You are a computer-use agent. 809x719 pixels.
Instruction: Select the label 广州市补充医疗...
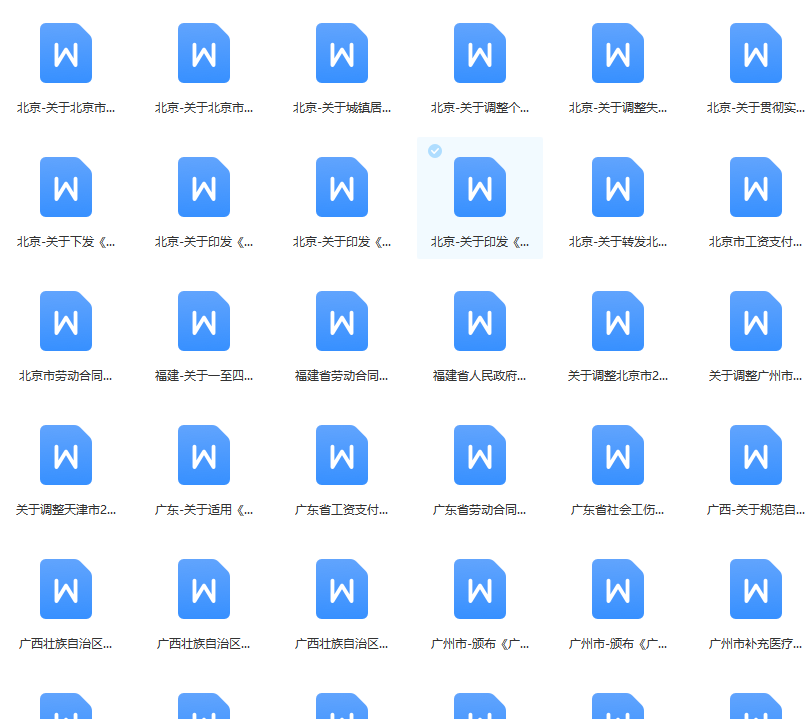click(755, 644)
